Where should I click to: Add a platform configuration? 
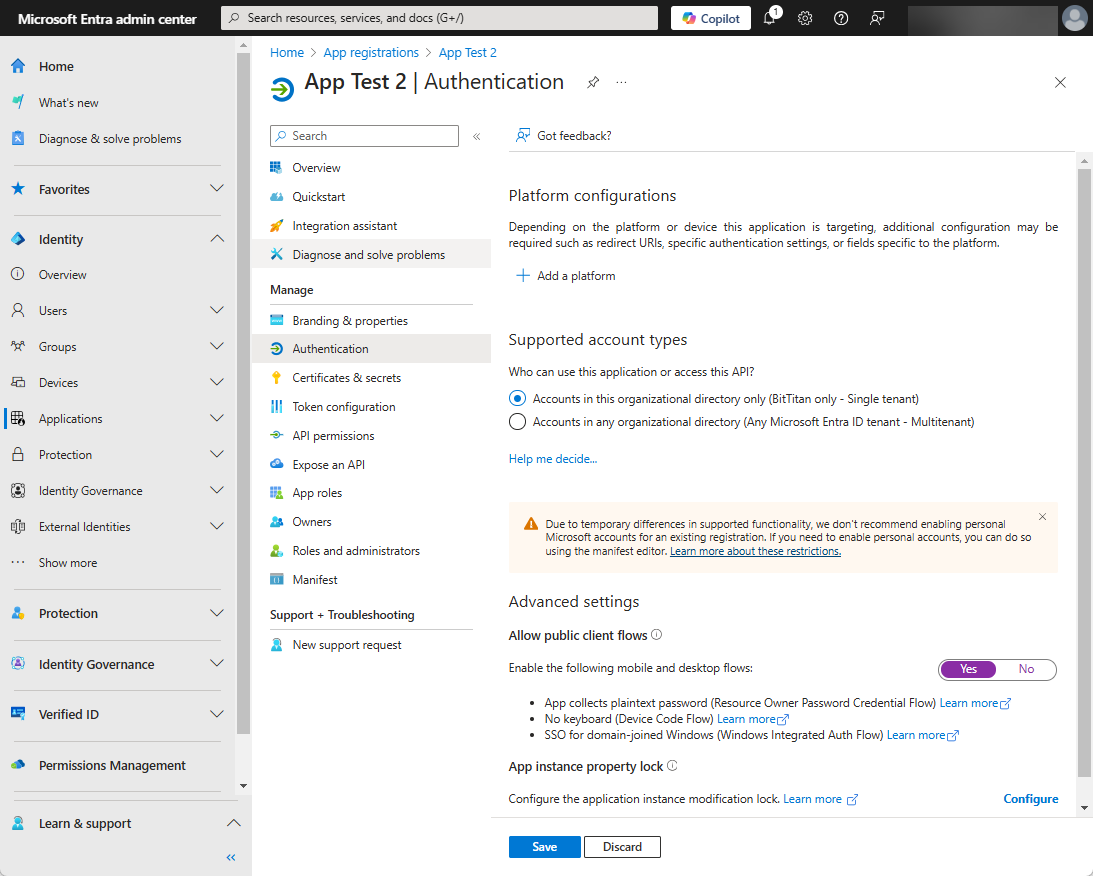pyautogui.click(x=566, y=275)
